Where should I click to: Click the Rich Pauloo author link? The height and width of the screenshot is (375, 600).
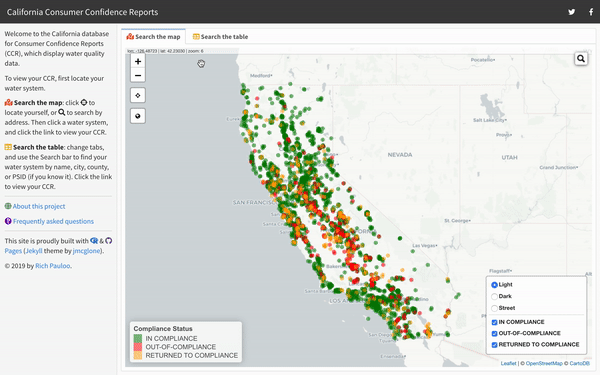coord(53,266)
